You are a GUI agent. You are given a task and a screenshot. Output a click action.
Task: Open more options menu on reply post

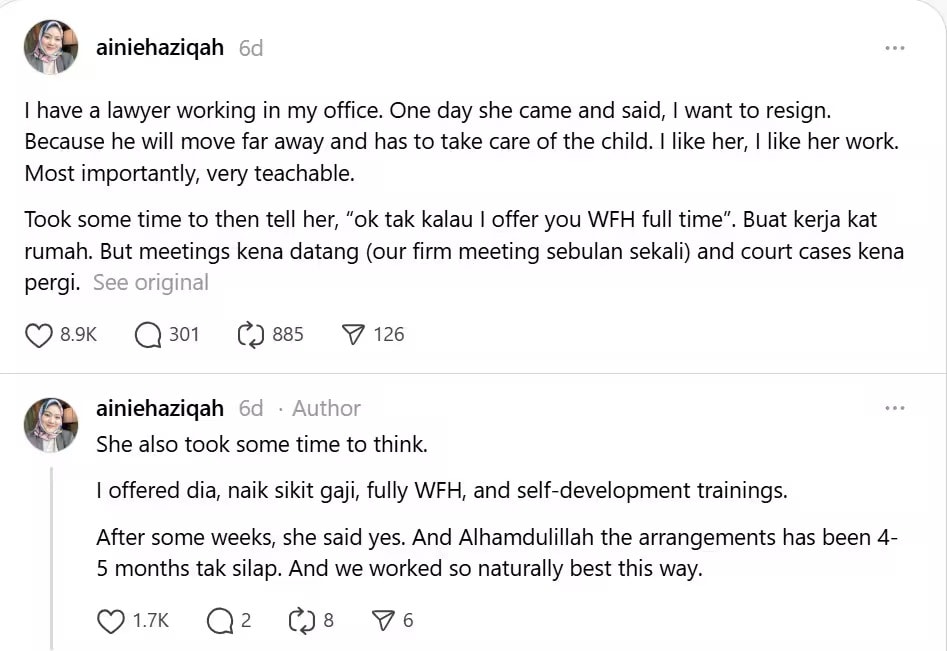pyautogui.click(x=895, y=408)
